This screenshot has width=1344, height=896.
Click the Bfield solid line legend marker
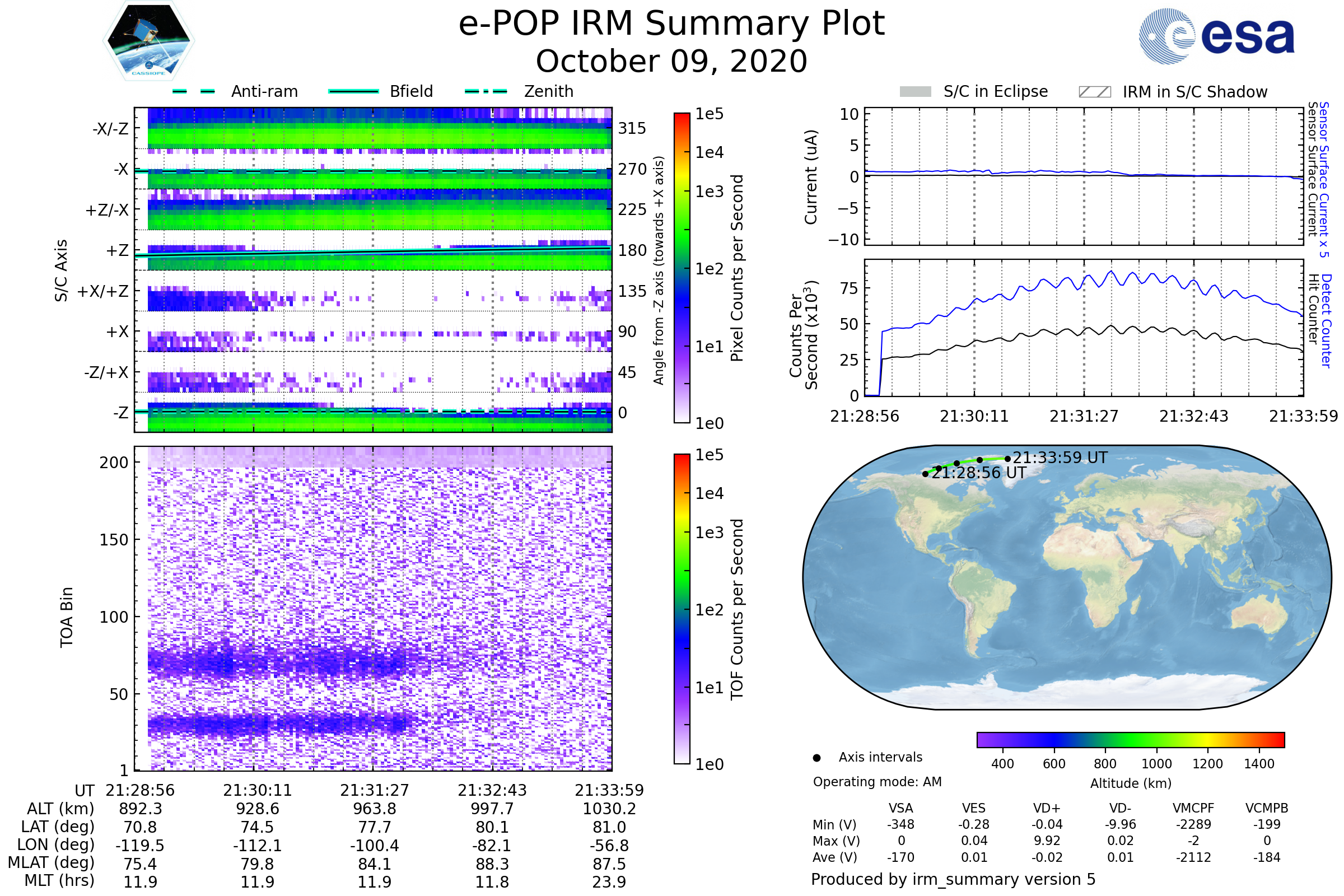(353, 91)
